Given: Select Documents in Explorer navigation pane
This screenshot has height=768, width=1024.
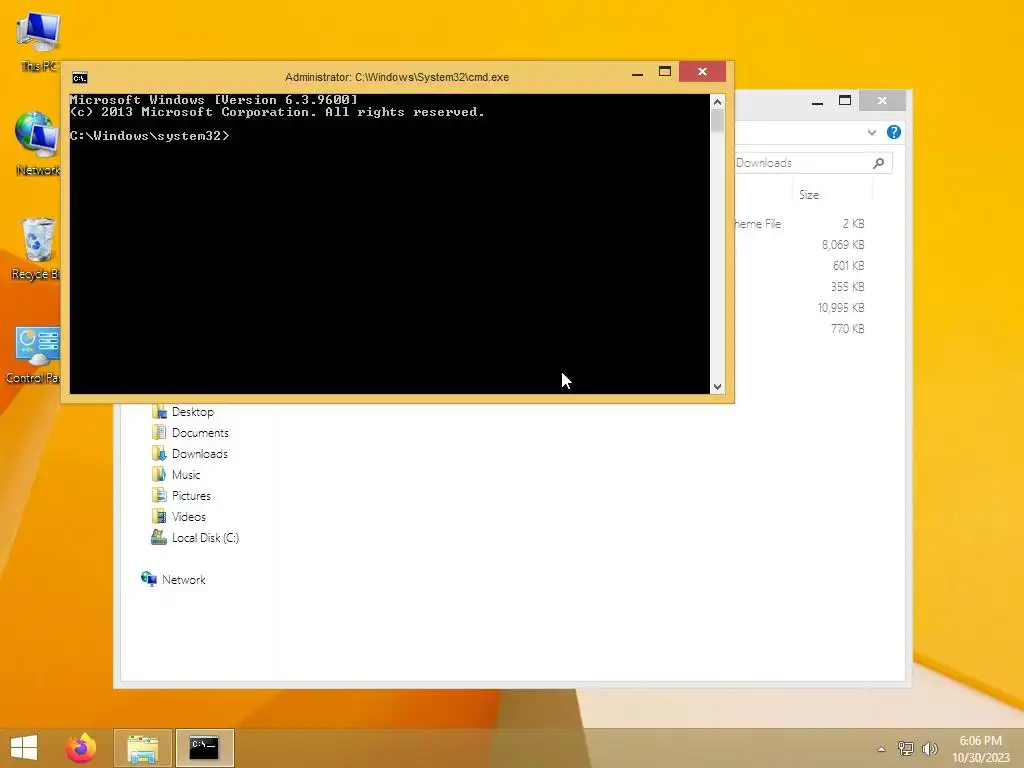Looking at the screenshot, I should tap(200, 433).
